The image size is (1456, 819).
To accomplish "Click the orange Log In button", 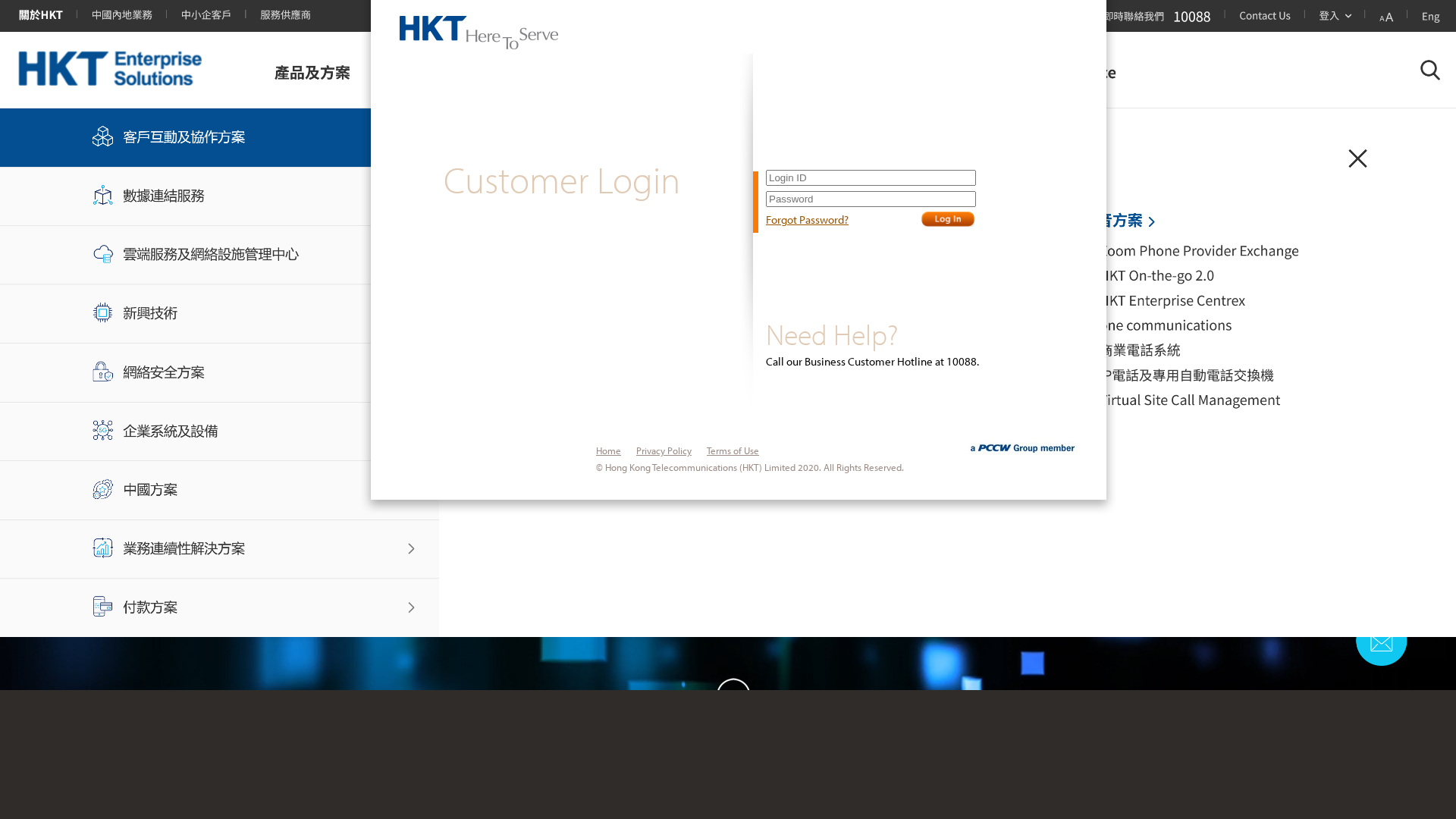I will point(948,219).
